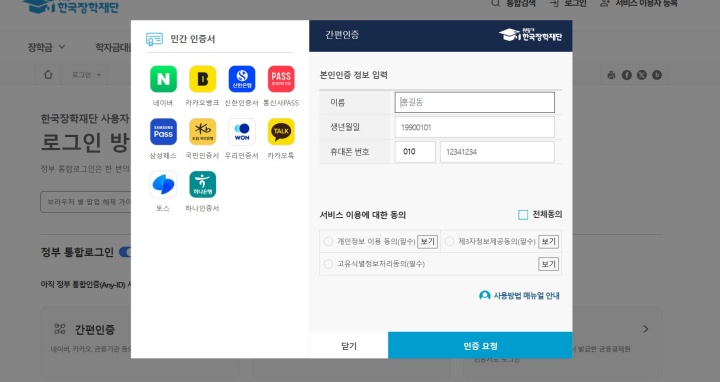Choose the KakaoTalk (카카오톡) icon
720x382 pixels.
(x=281, y=132)
